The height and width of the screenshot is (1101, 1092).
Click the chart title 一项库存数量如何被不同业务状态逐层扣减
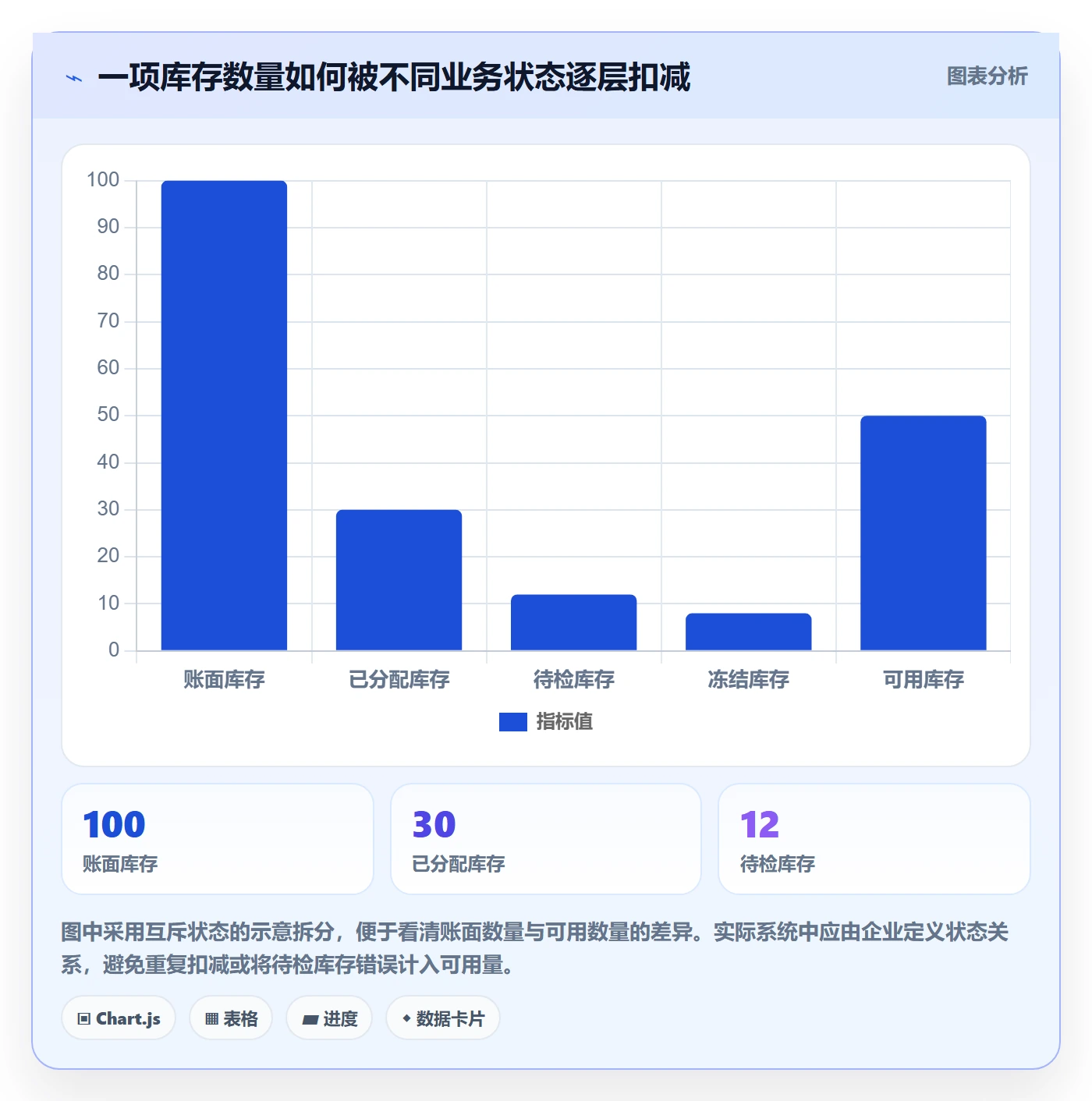(394, 77)
